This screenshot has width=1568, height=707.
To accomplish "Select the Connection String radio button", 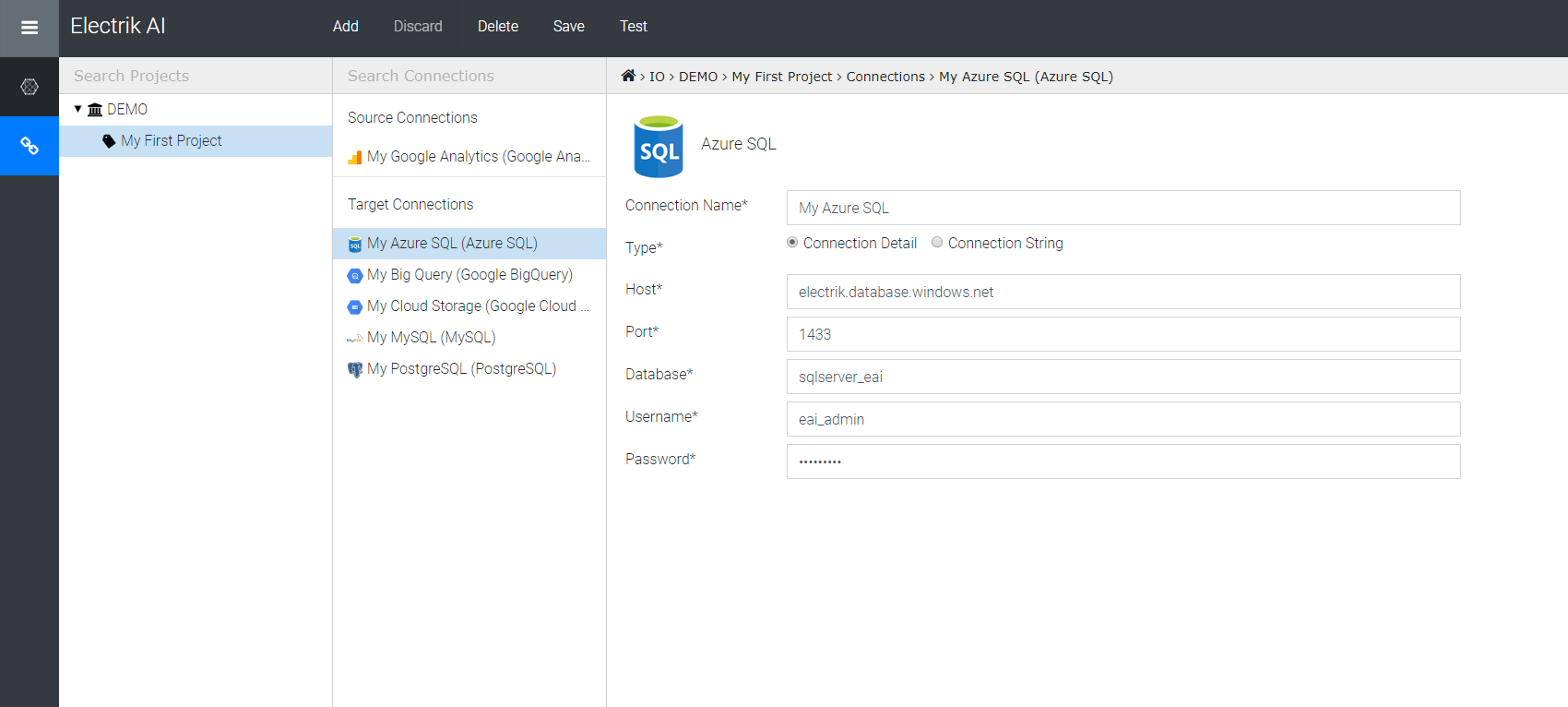I will 937,243.
